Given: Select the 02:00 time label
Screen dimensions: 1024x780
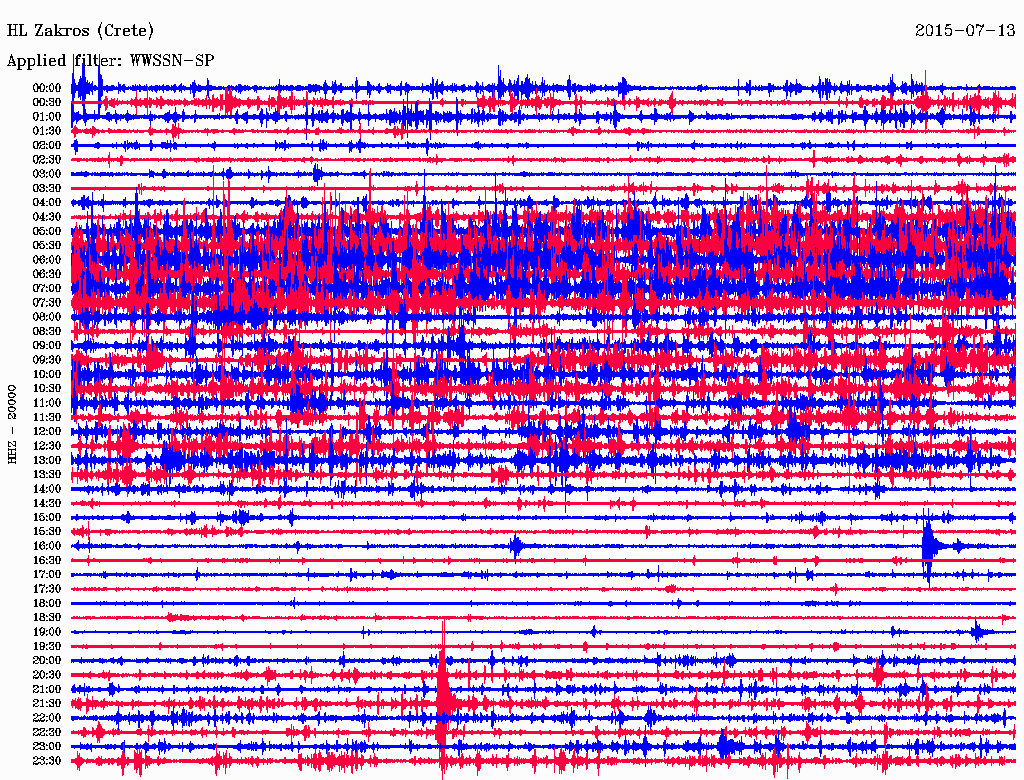Looking at the screenshot, I should pos(47,145).
